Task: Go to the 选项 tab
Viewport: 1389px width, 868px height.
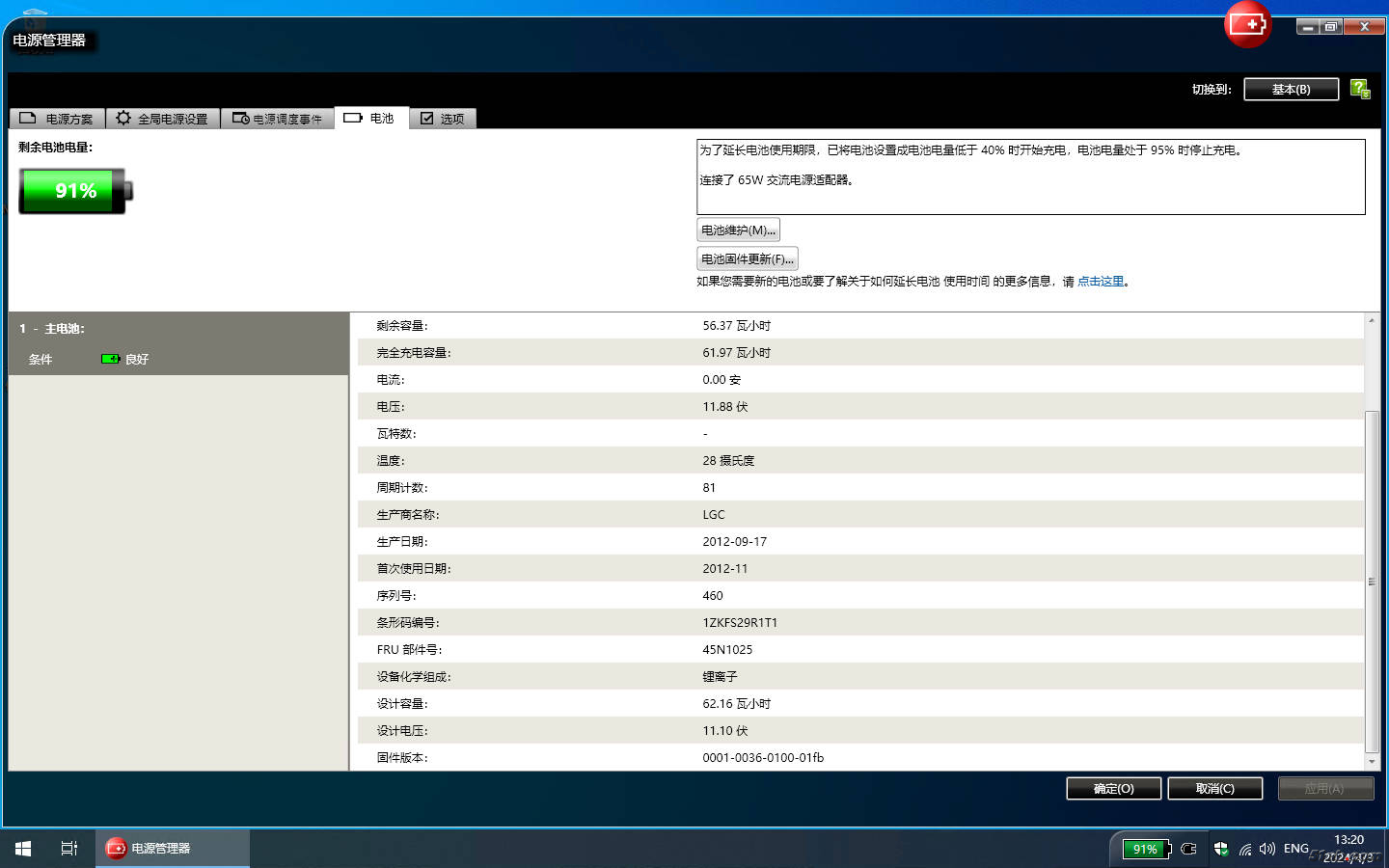Action: coord(443,119)
